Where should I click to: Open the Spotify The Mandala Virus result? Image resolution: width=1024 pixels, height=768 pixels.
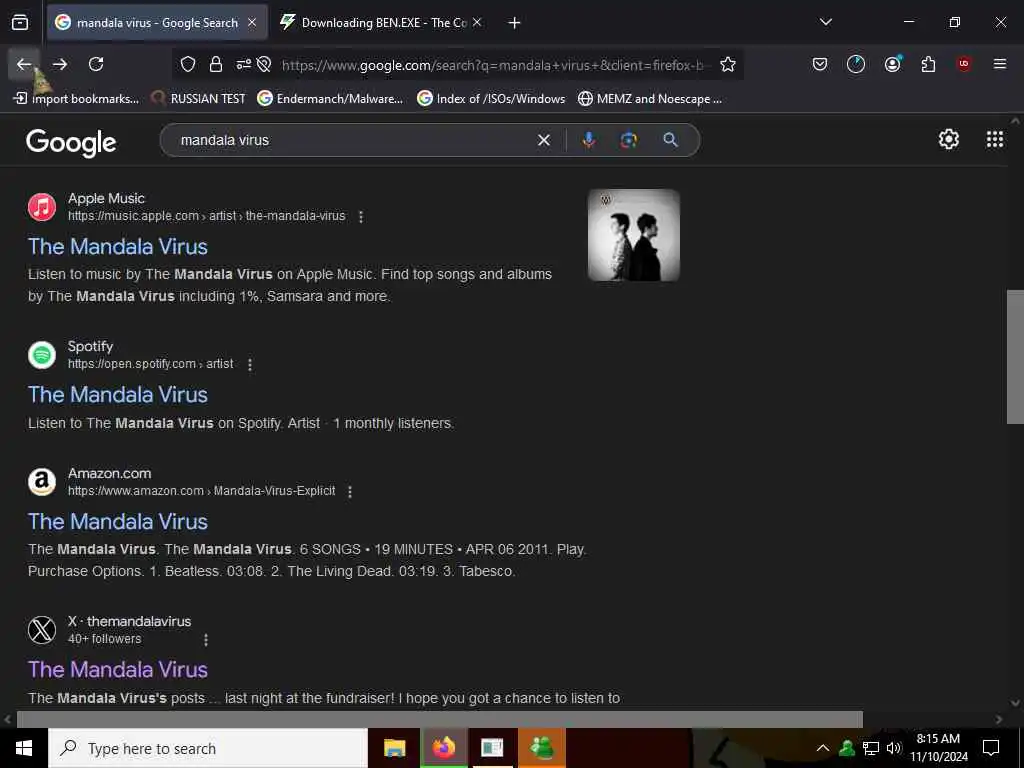tap(118, 395)
